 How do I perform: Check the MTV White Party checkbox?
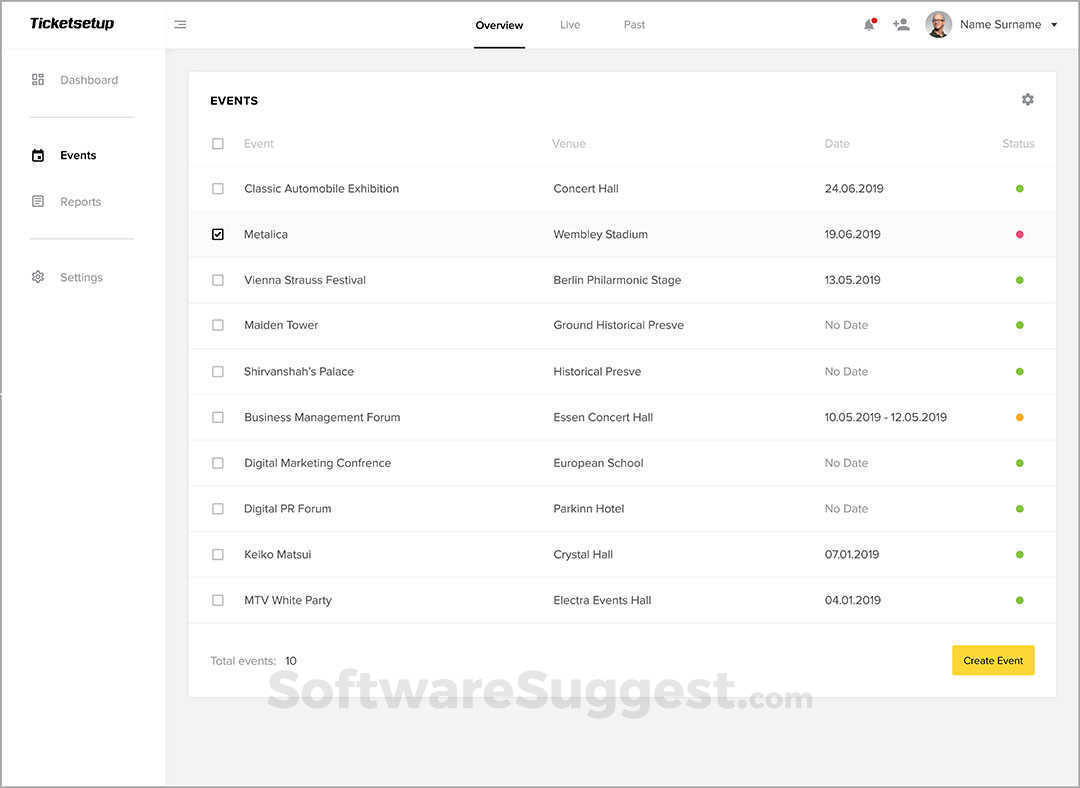218,601
